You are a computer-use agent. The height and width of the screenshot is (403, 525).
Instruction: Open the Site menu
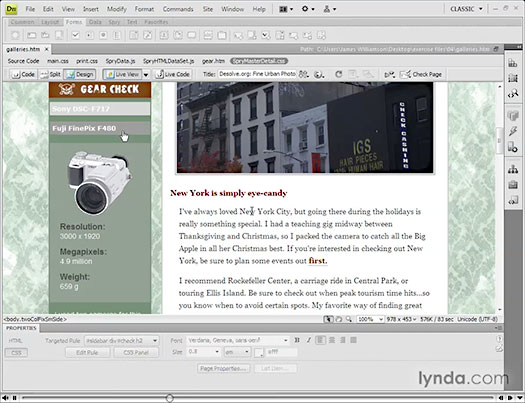click(208, 9)
